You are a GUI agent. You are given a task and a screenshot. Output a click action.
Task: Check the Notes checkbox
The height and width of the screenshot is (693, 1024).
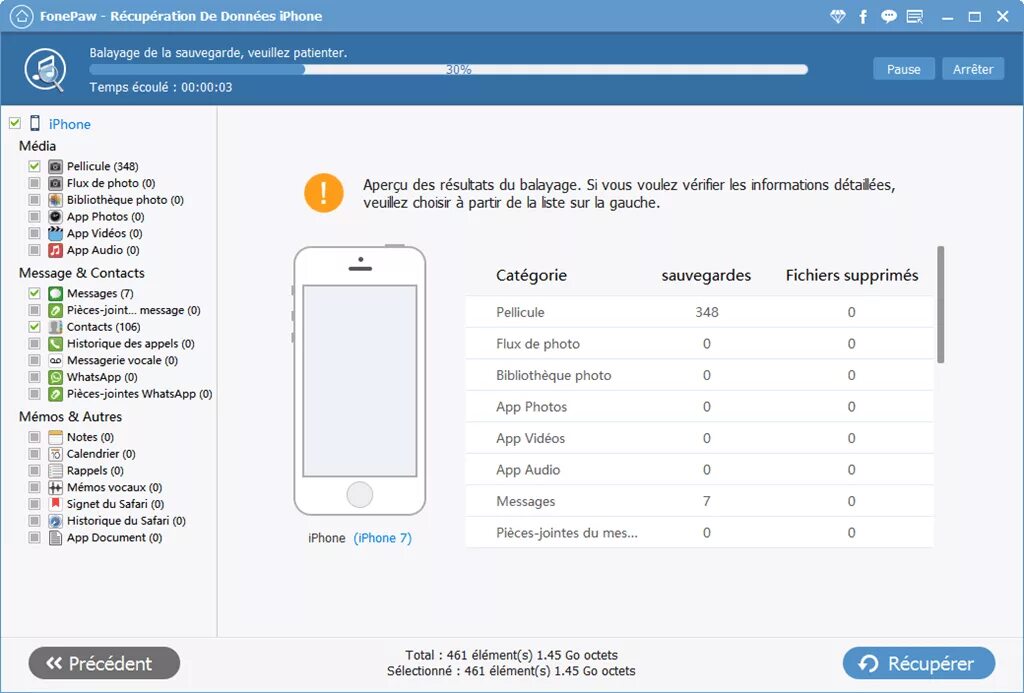click(x=35, y=437)
